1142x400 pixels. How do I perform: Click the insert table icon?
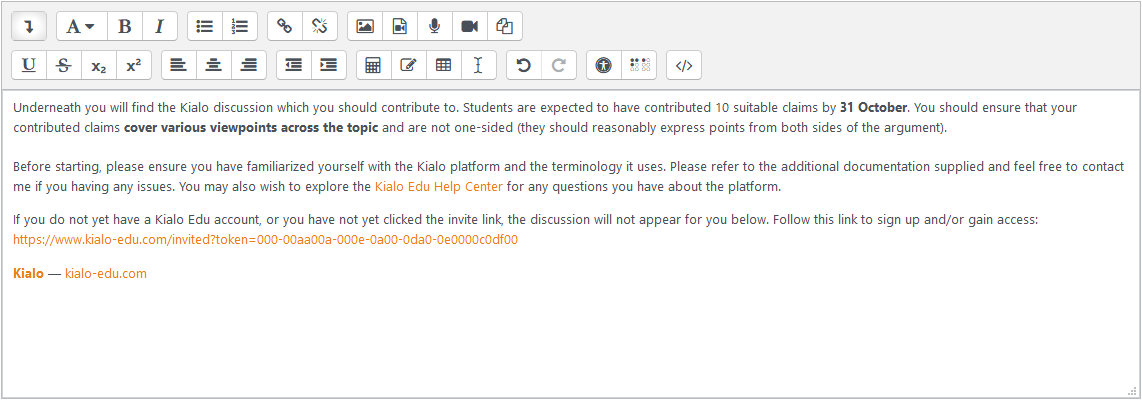[442, 66]
